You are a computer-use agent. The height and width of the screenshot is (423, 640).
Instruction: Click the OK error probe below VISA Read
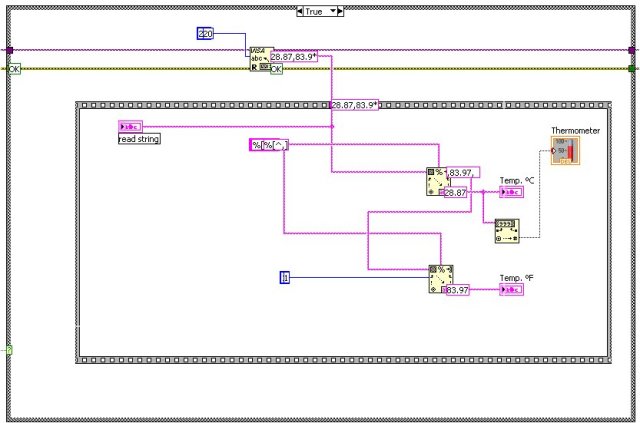[x=277, y=70]
